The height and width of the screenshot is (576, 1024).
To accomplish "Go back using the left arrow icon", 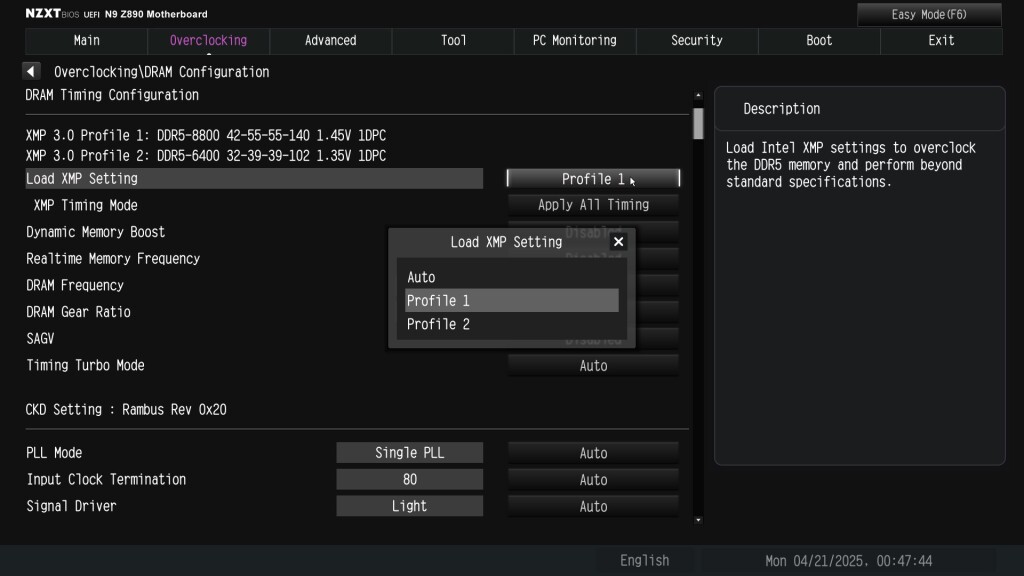I will [31, 71].
